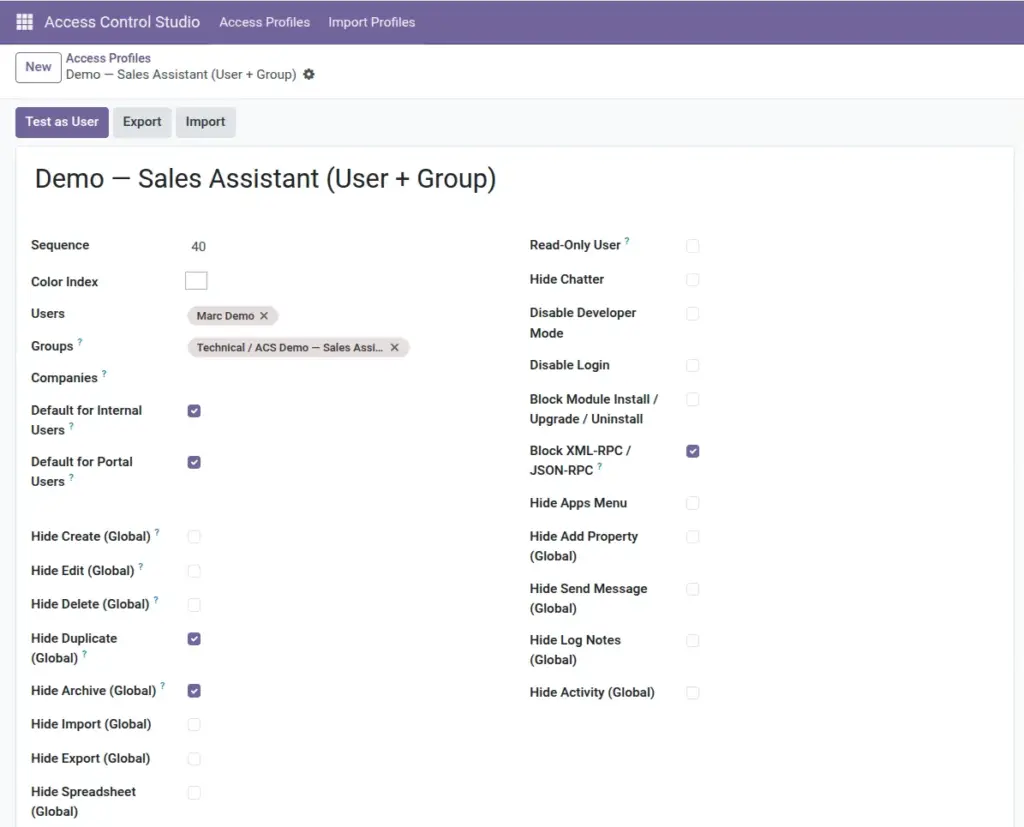Tick Hide Activity (Global) checkbox
The width and height of the screenshot is (1024, 827).
pyautogui.click(x=693, y=692)
